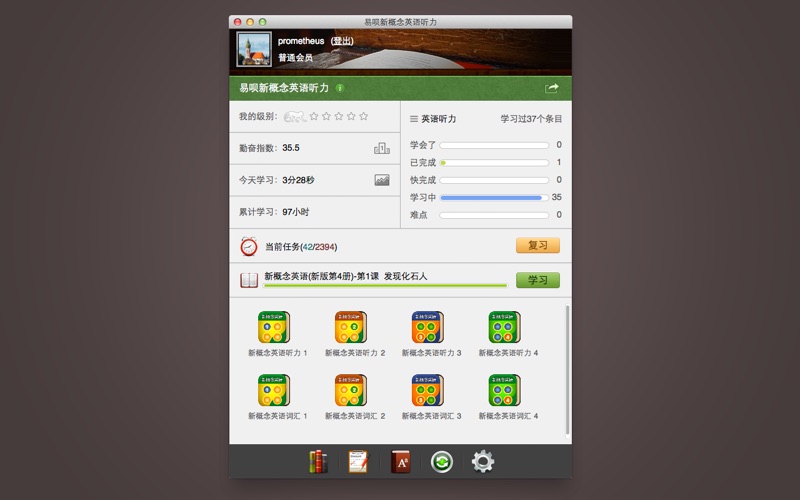Image resolution: width=800 pixels, height=500 pixels.
Task: Select course 新概念英语词汇 2
Action: pos(351,390)
